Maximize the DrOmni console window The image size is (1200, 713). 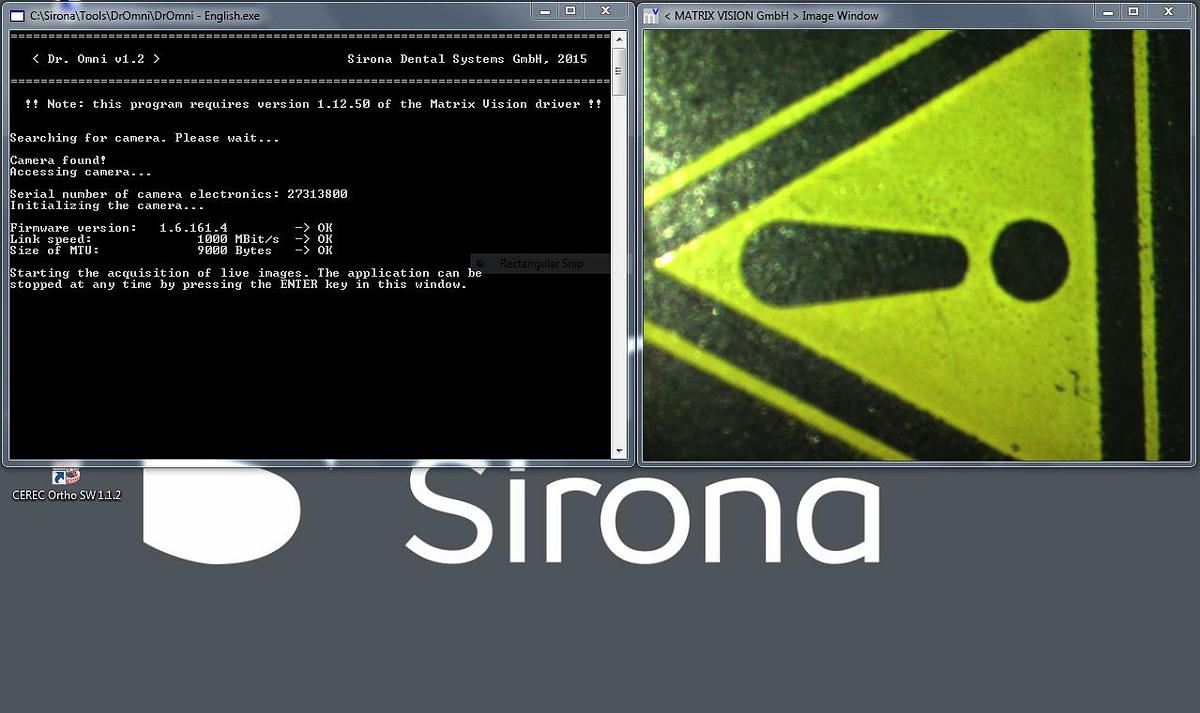pyautogui.click(x=571, y=11)
